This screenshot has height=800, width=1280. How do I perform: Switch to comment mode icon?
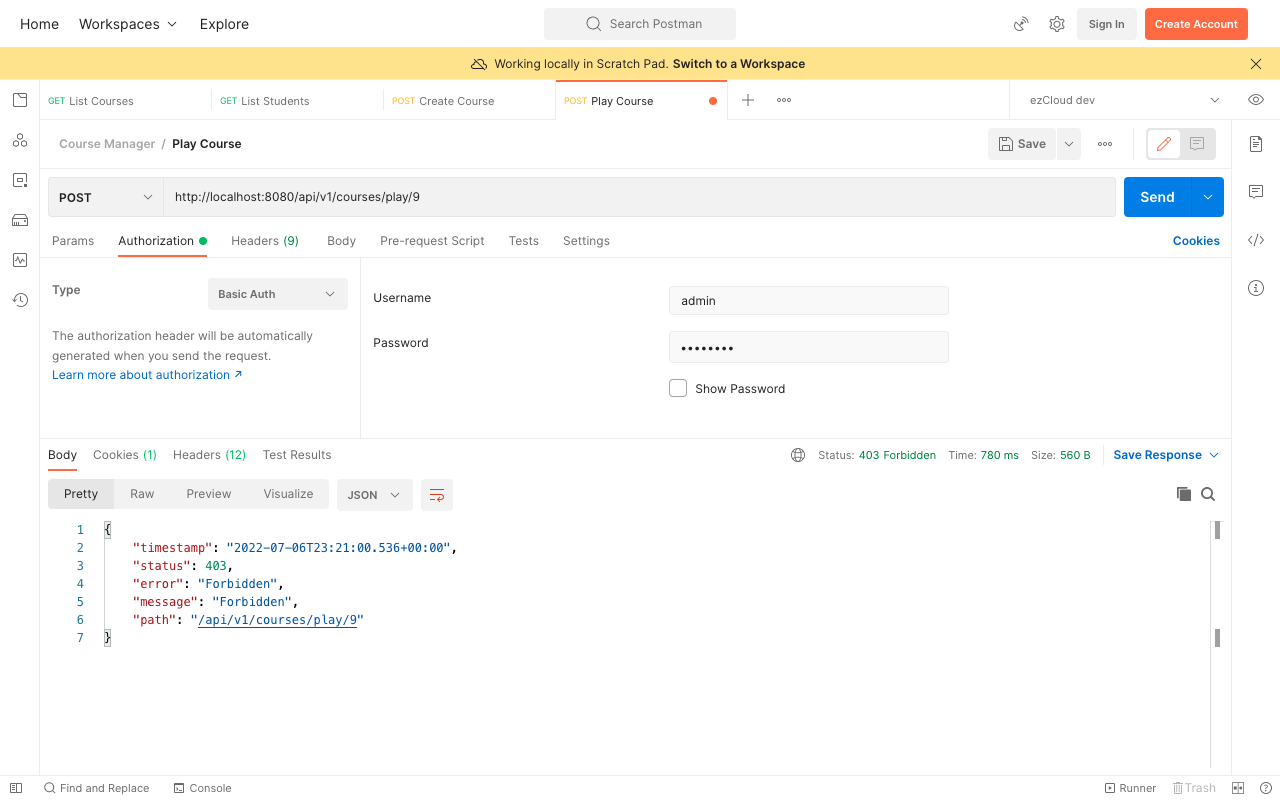point(1197,144)
